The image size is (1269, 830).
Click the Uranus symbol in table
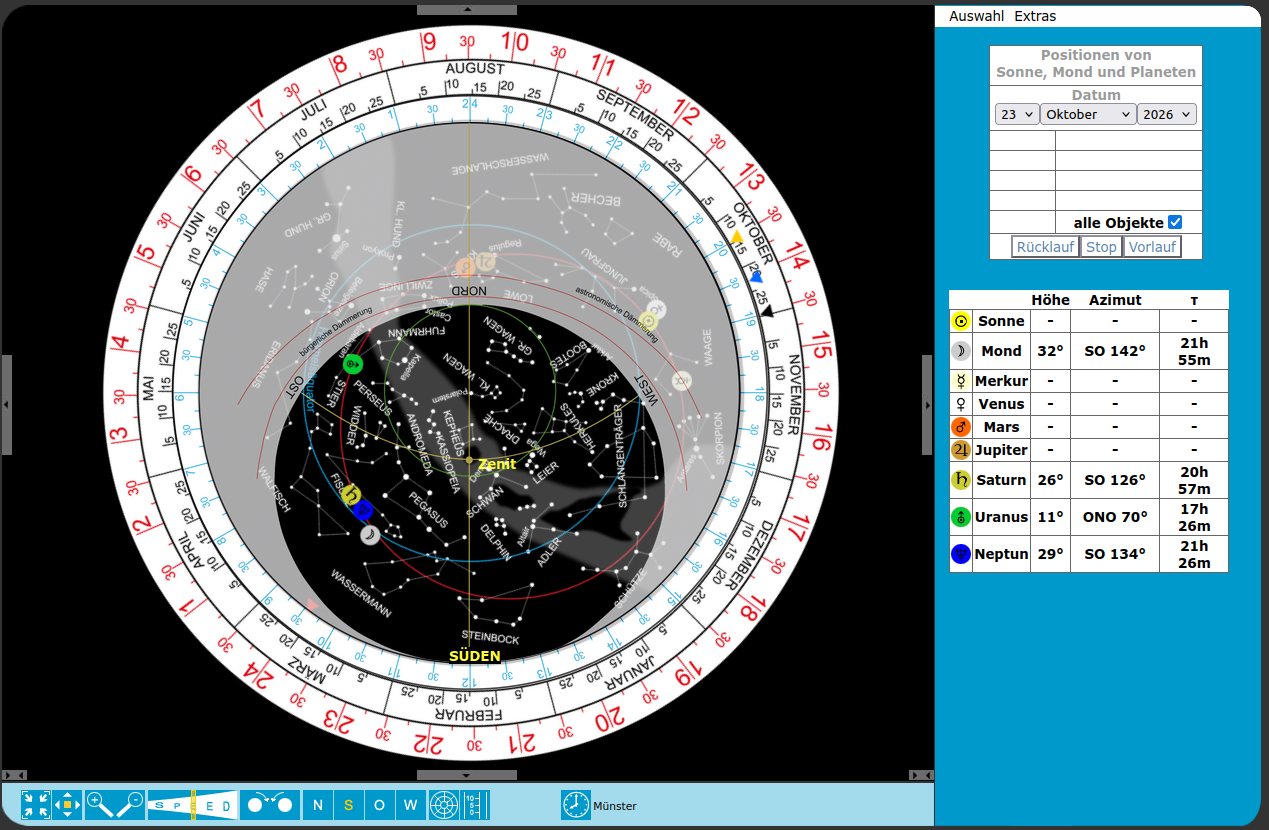click(x=961, y=517)
